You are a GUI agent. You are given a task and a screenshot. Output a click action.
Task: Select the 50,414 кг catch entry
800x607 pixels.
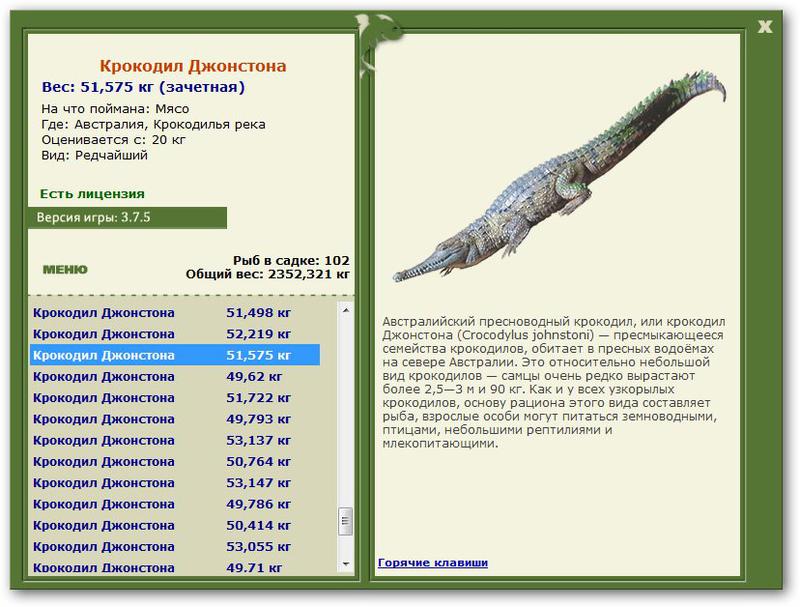coord(175,525)
